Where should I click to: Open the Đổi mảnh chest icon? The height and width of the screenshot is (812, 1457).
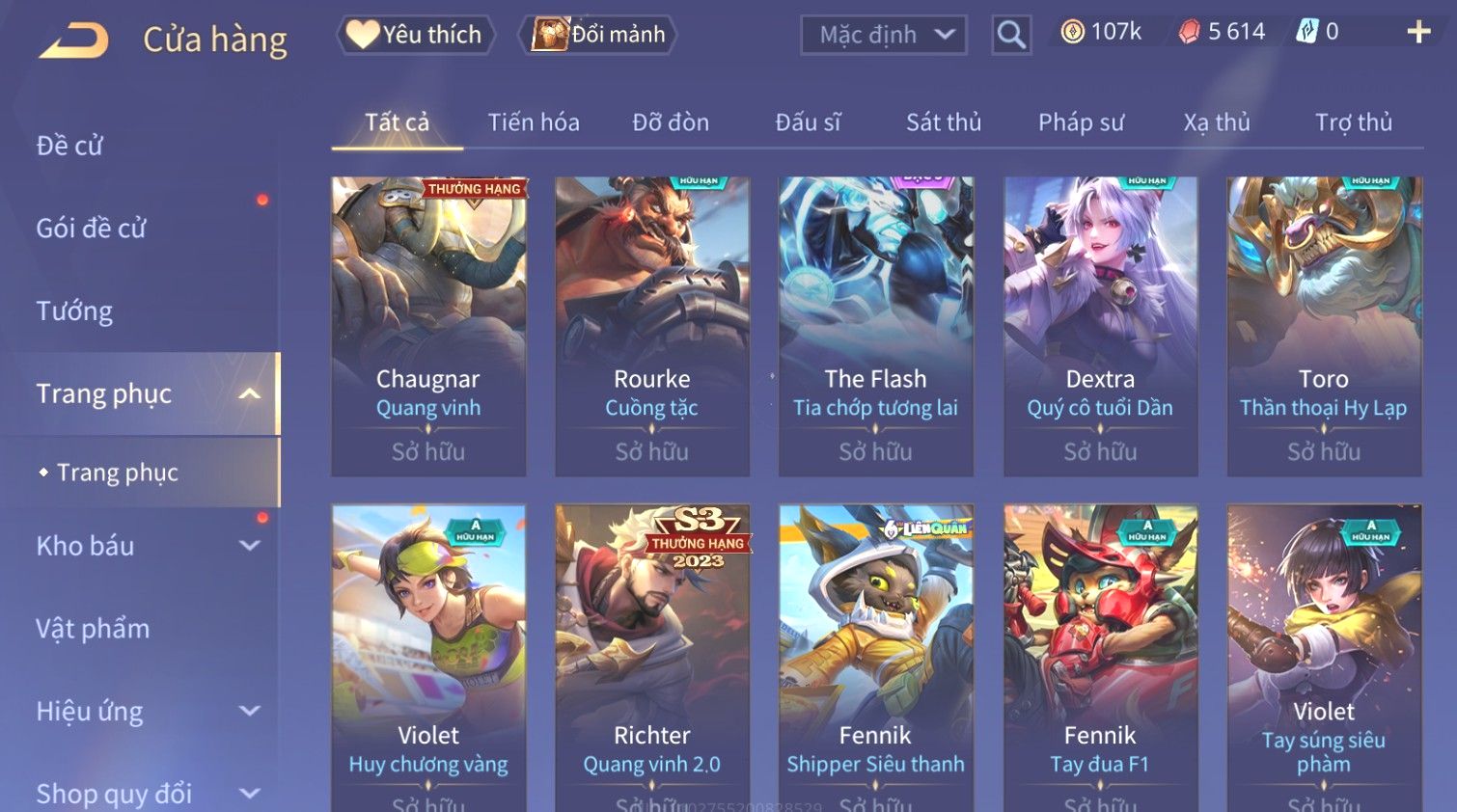550,35
